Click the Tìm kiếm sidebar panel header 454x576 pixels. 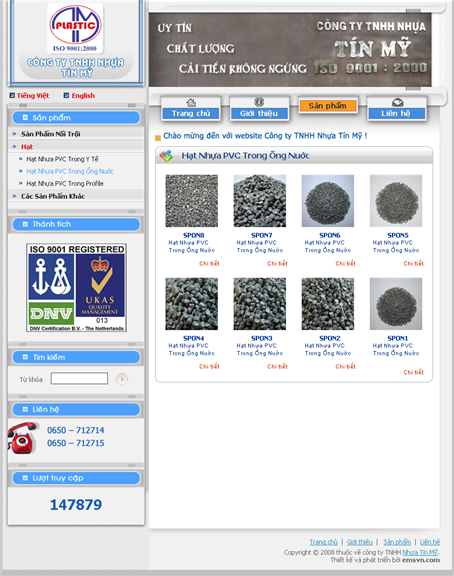(76, 357)
